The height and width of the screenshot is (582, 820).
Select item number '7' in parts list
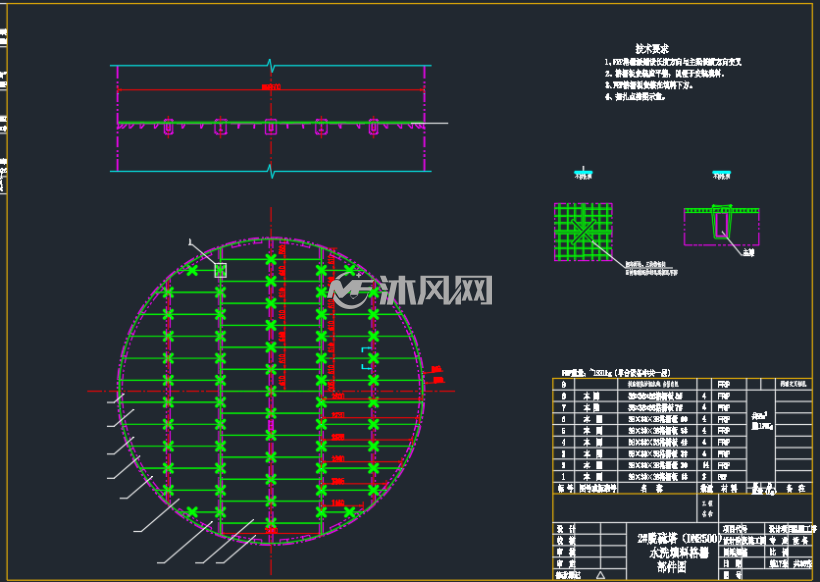[563, 407]
